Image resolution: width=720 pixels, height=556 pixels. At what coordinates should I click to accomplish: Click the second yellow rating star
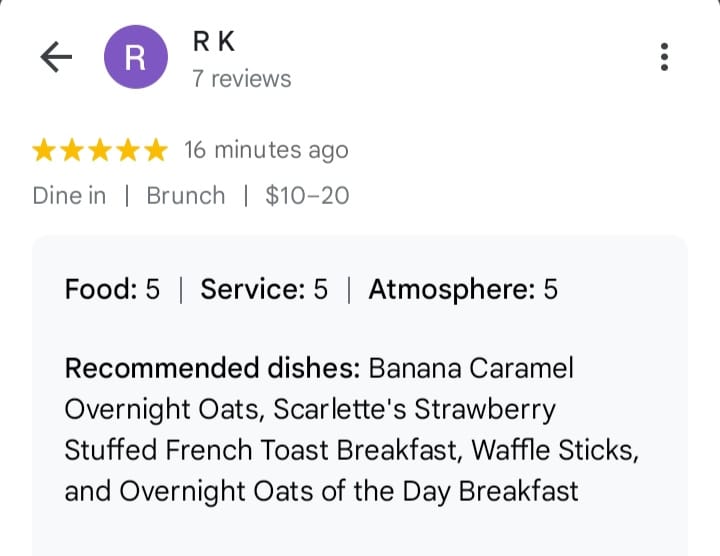[73, 151]
